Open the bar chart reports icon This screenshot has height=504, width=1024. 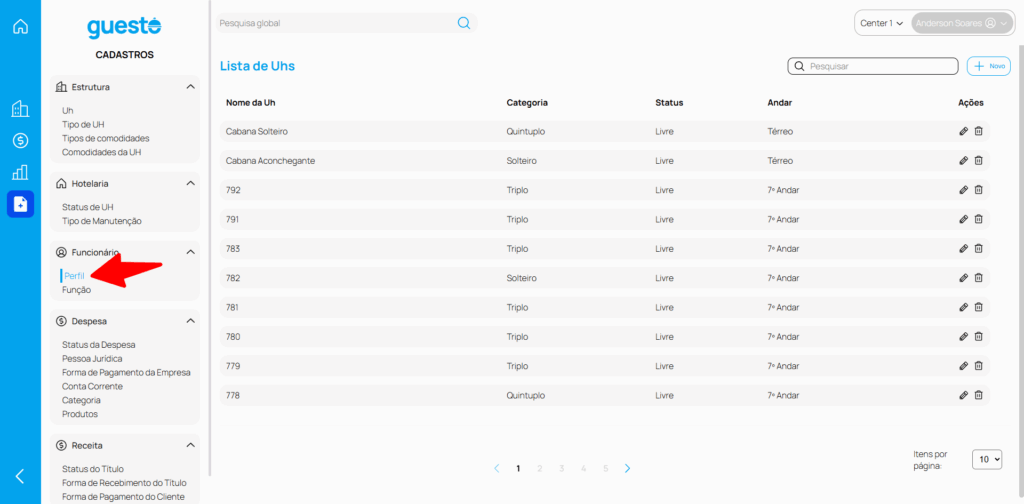(x=20, y=172)
